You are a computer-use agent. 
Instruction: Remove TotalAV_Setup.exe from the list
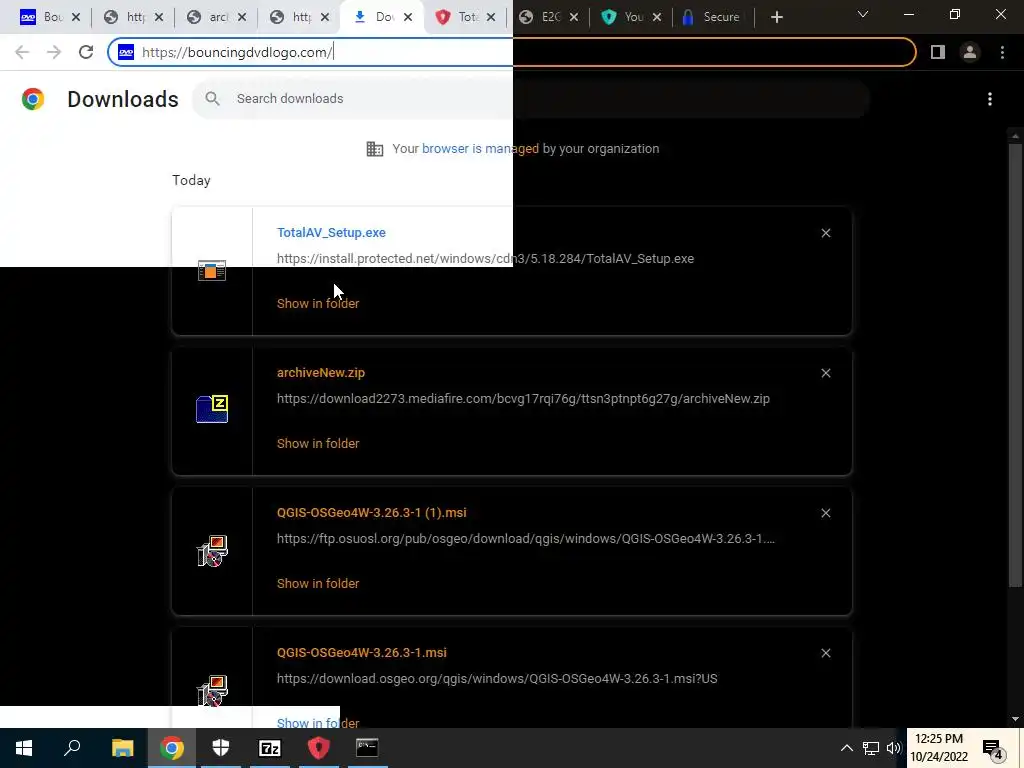[825, 233]
